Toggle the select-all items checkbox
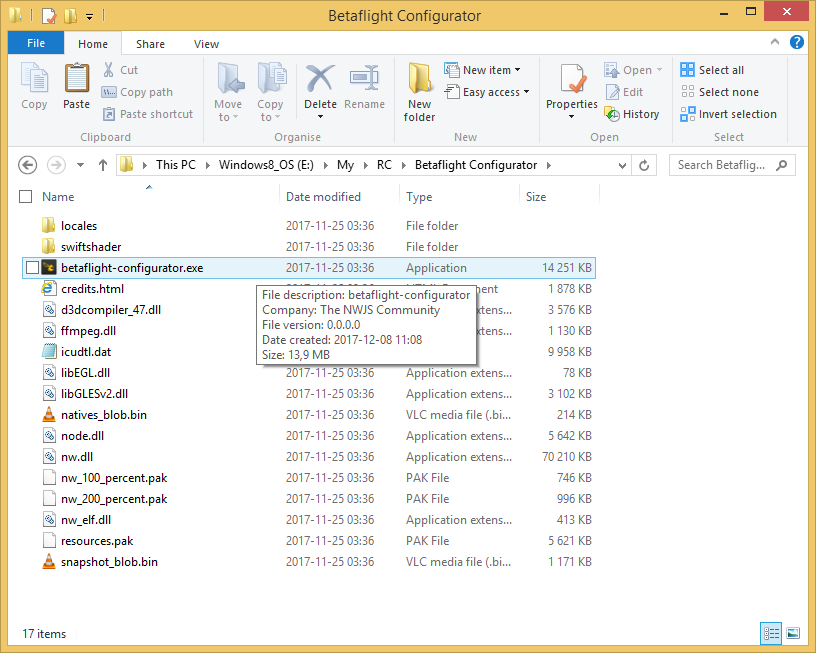This screenshot has width=816, height=653. click(x=26, y=197)
